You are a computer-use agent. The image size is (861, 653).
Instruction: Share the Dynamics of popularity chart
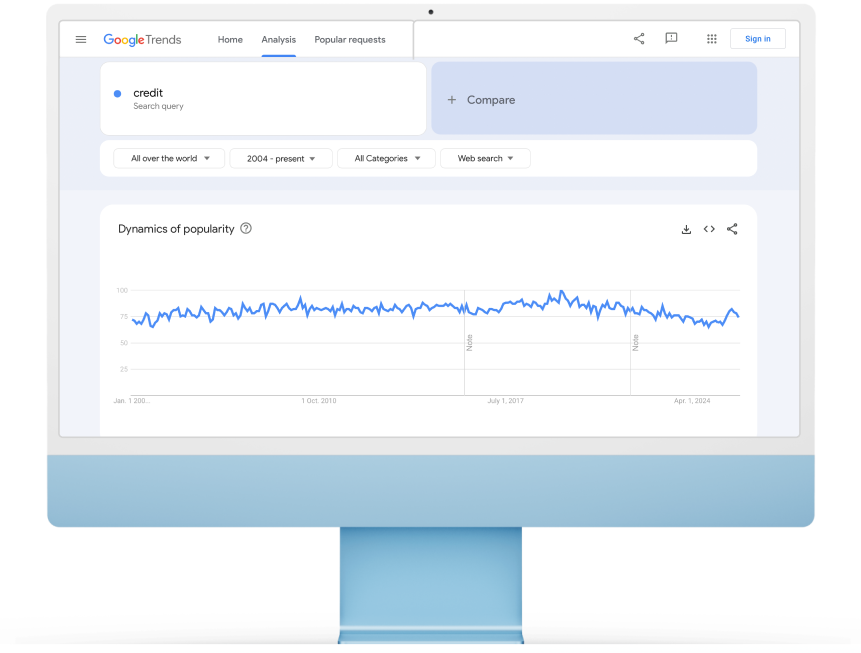[x=732, y=229]
